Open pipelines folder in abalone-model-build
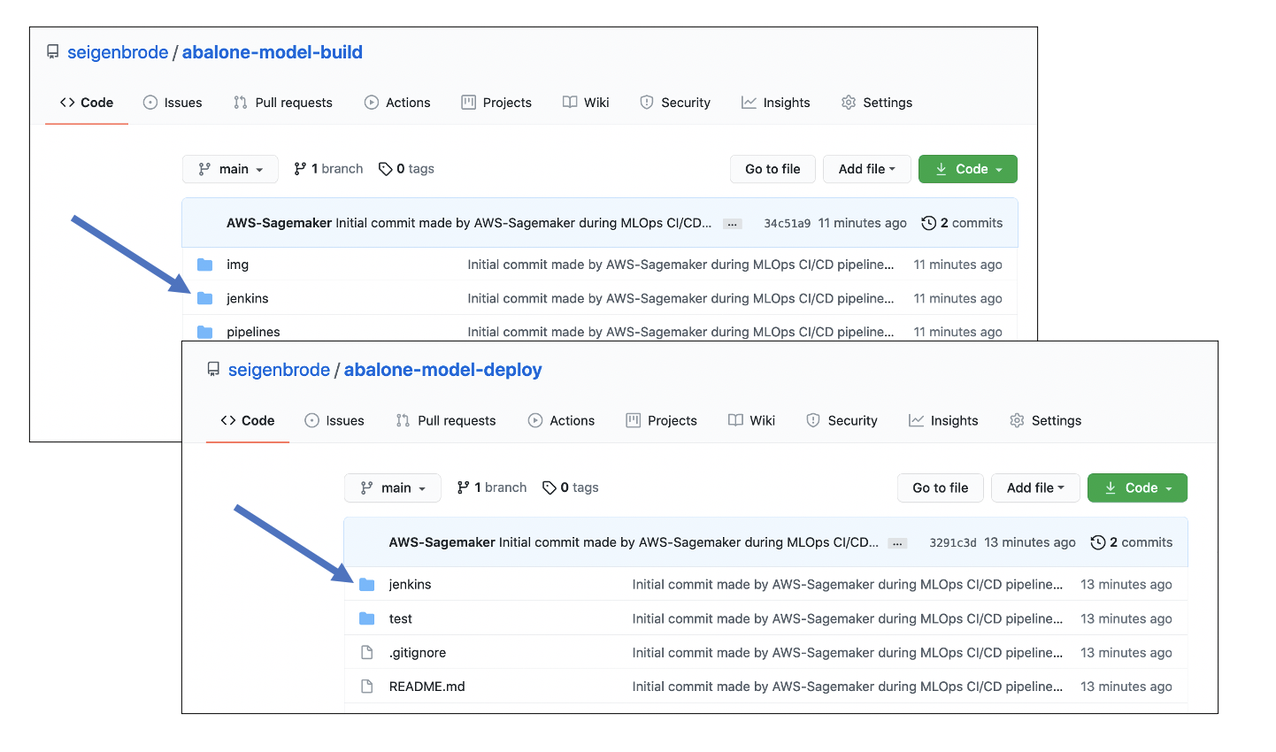 pos(253,332)
